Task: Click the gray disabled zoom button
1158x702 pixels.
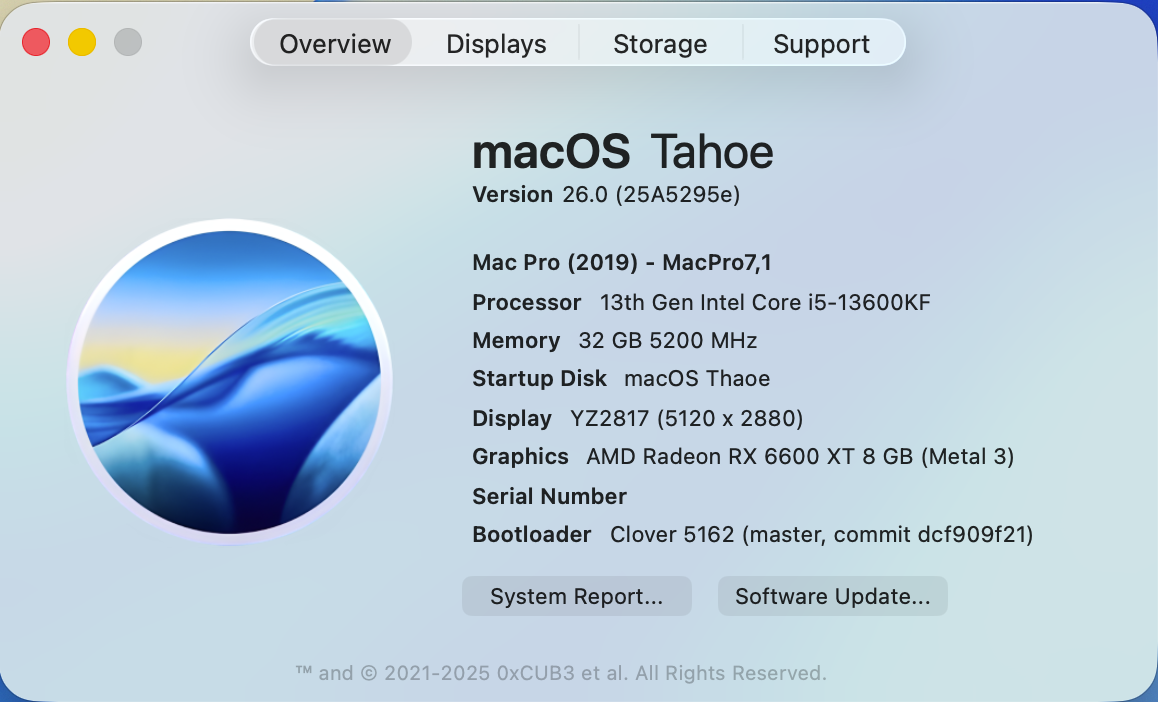Action: 128,42
